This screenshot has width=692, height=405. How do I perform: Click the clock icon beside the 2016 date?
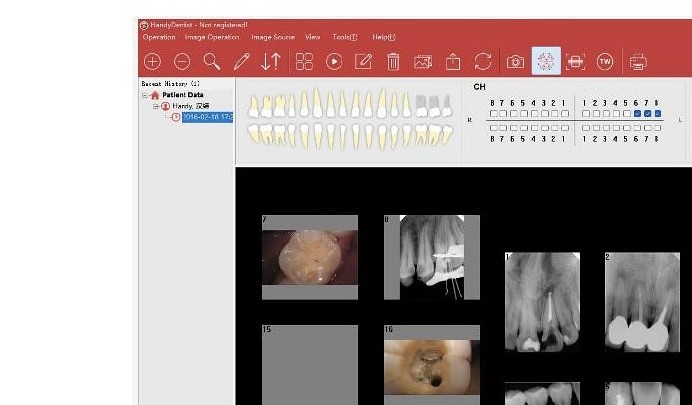tap(176, 117)
